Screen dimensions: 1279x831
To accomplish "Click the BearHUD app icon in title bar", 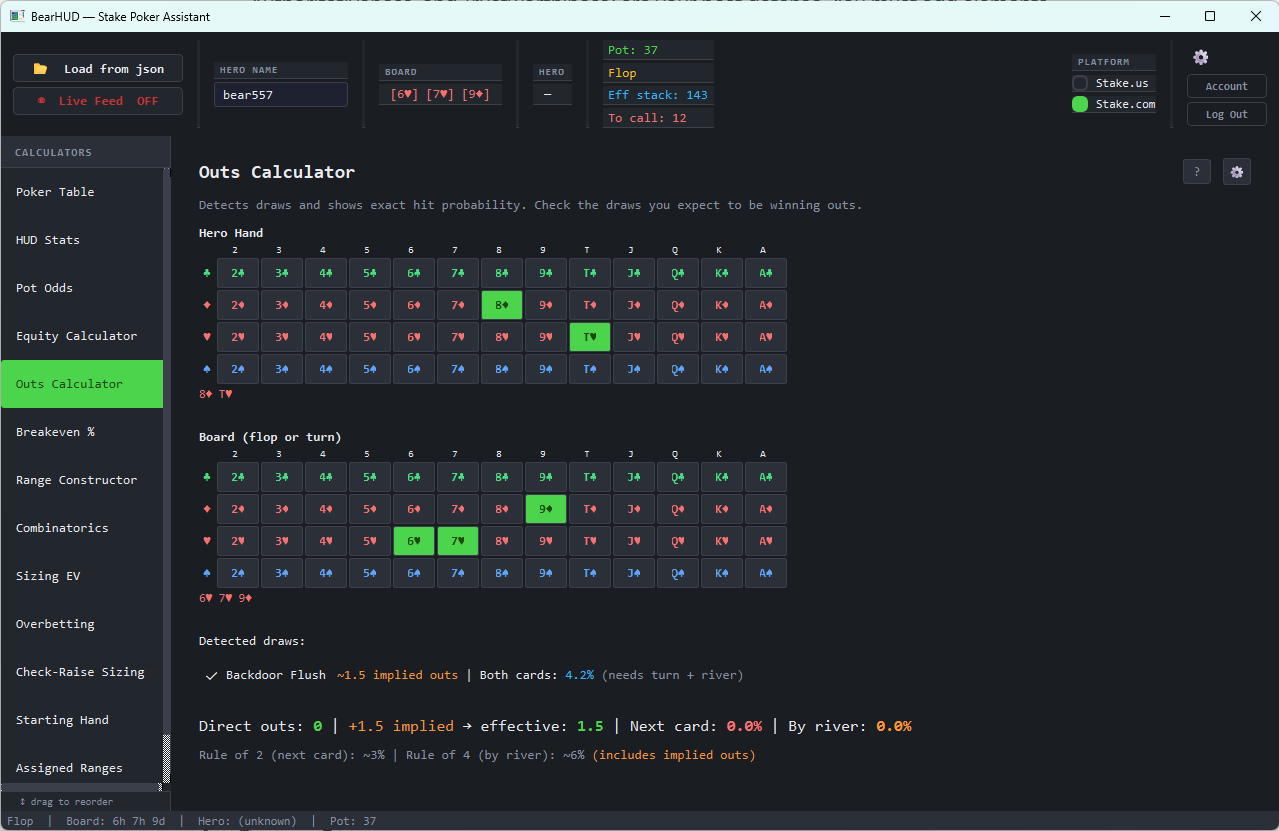I will coord(17,16).
